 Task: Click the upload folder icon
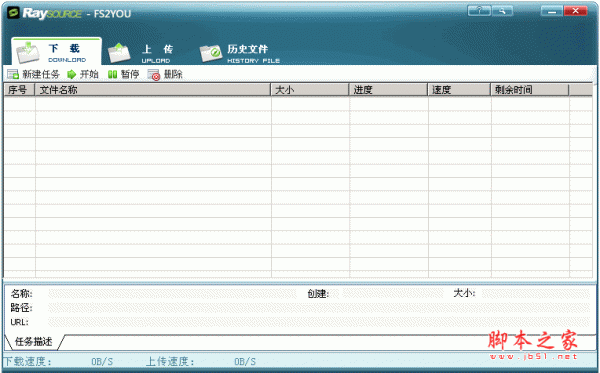click(x=119, y=53)
